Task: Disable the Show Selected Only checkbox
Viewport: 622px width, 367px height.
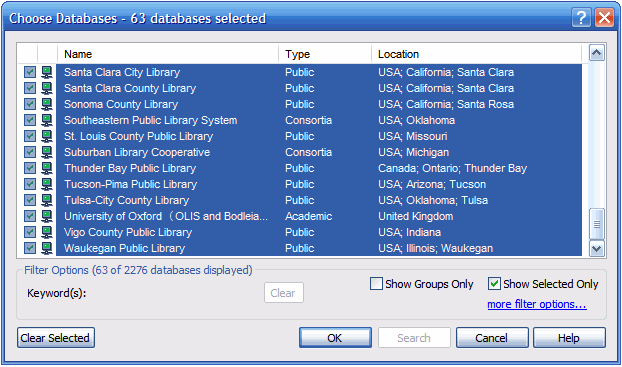Action: 494,284
